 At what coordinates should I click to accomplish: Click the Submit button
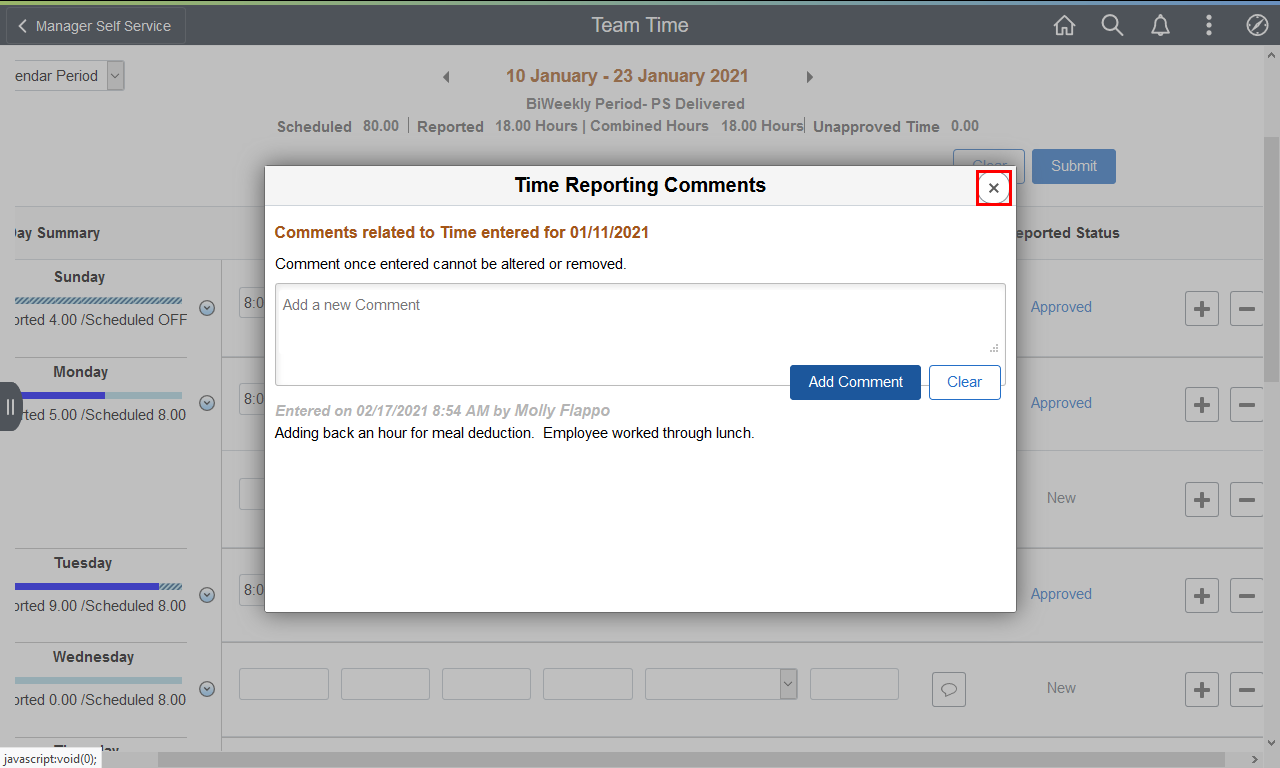click(x=1073, y=166)
